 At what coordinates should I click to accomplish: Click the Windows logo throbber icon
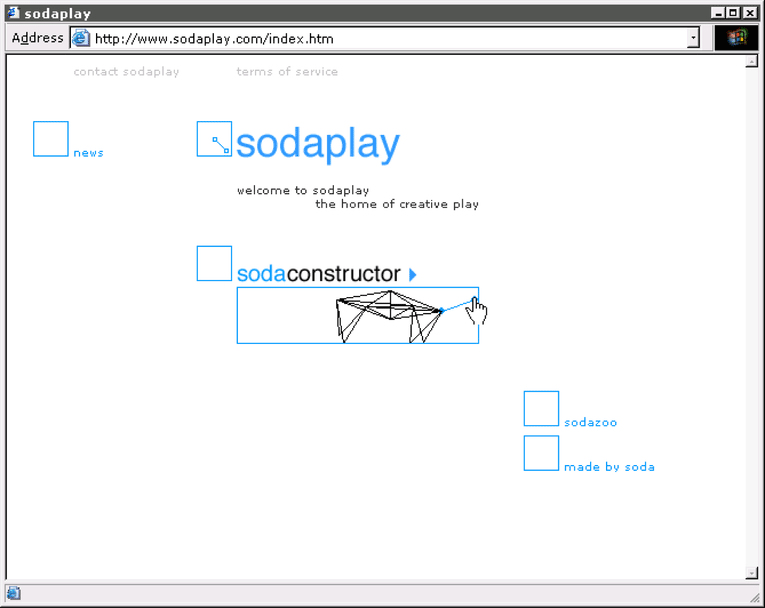tap(737, 38)
